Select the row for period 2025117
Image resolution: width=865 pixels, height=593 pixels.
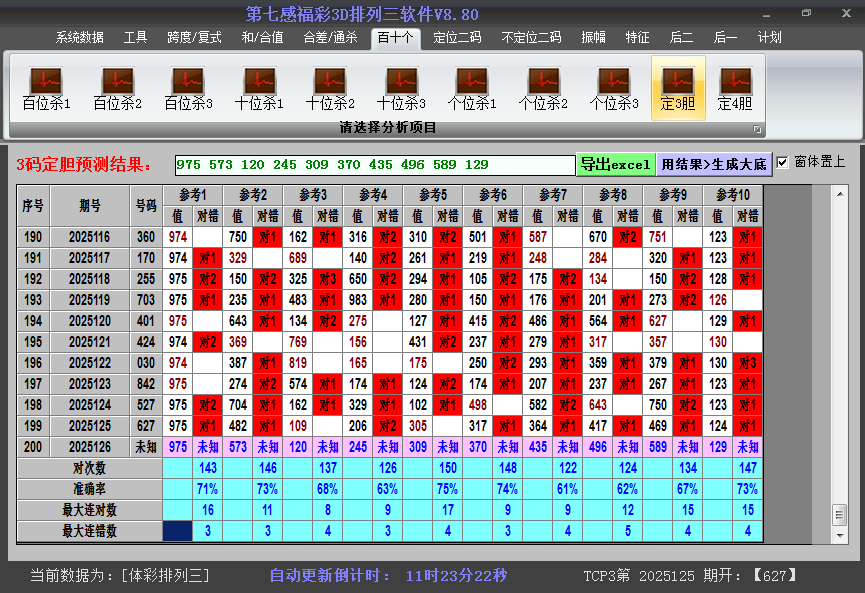[x=389, y=258]
